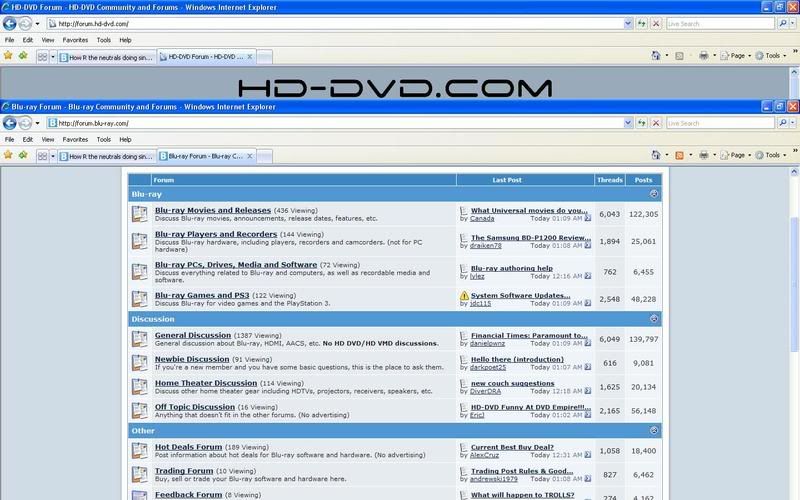
Task: Click RSS feeds icon in Blu-ray window
Action: click(679, 155)
